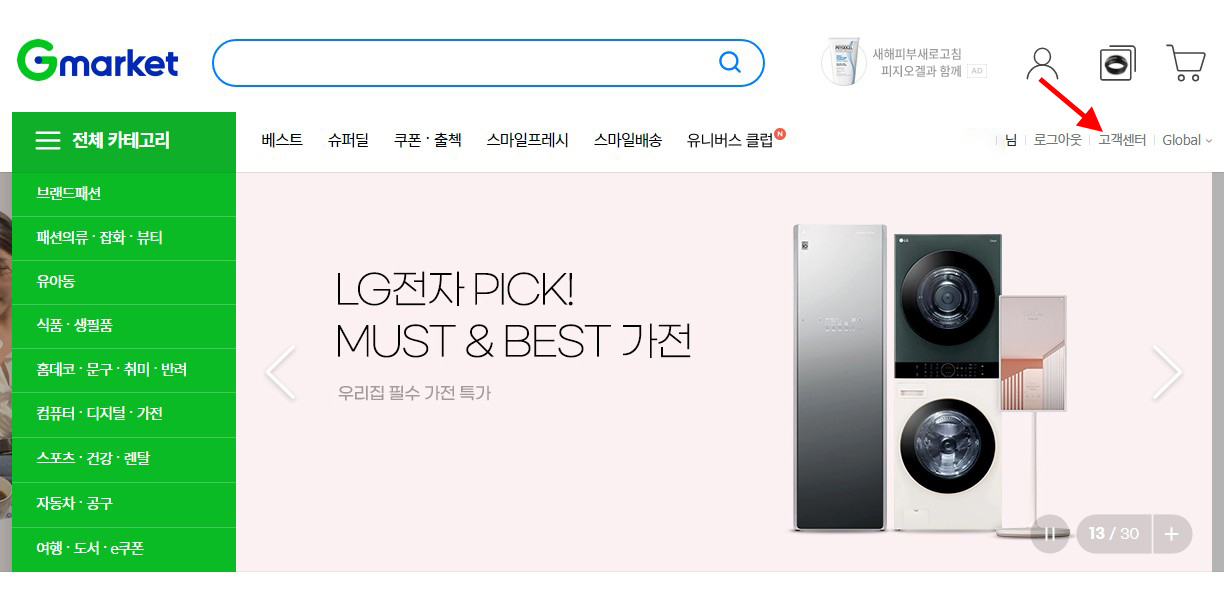This screenshot has height=603, width=1224.
Task: Open the 슈퍼딜 tab
Action: pyautogui.click(x=348, y=141)
